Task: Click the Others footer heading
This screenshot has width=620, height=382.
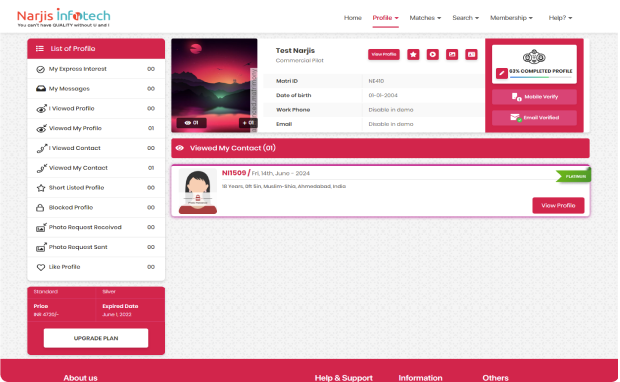Action: [x=495, y=378]
